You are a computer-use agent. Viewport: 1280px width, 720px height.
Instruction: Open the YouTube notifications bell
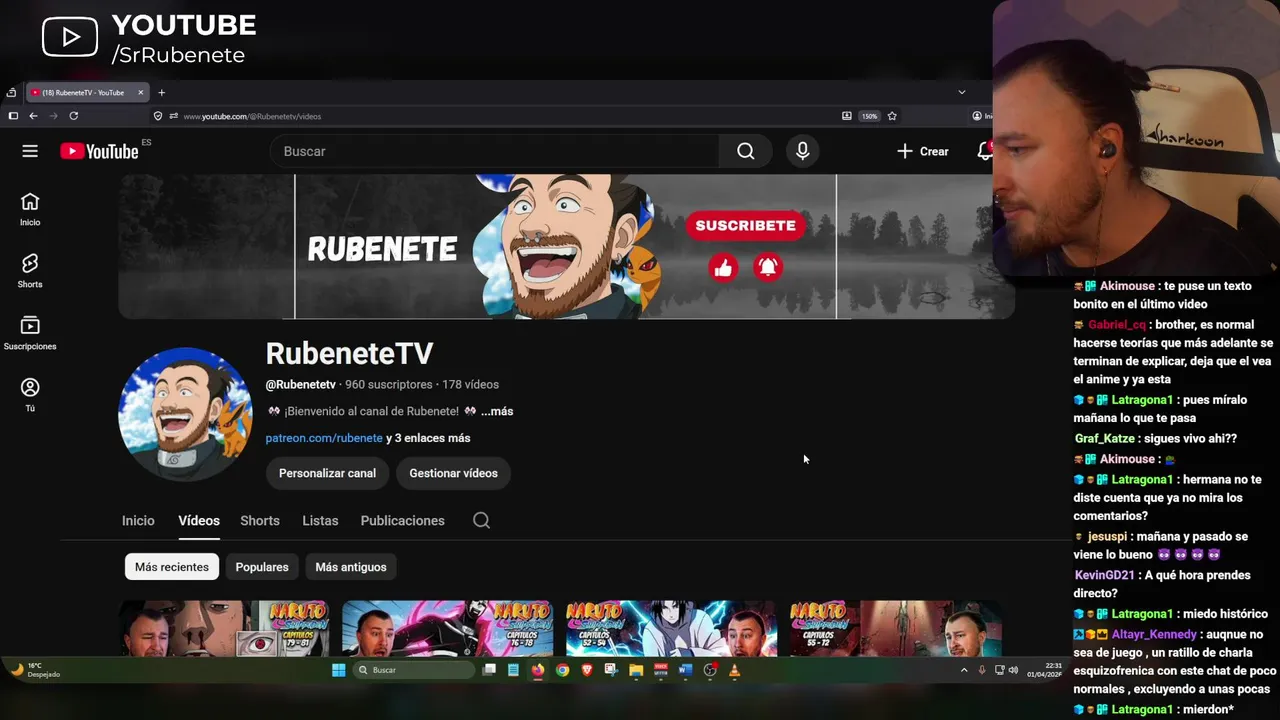(985, 151)
